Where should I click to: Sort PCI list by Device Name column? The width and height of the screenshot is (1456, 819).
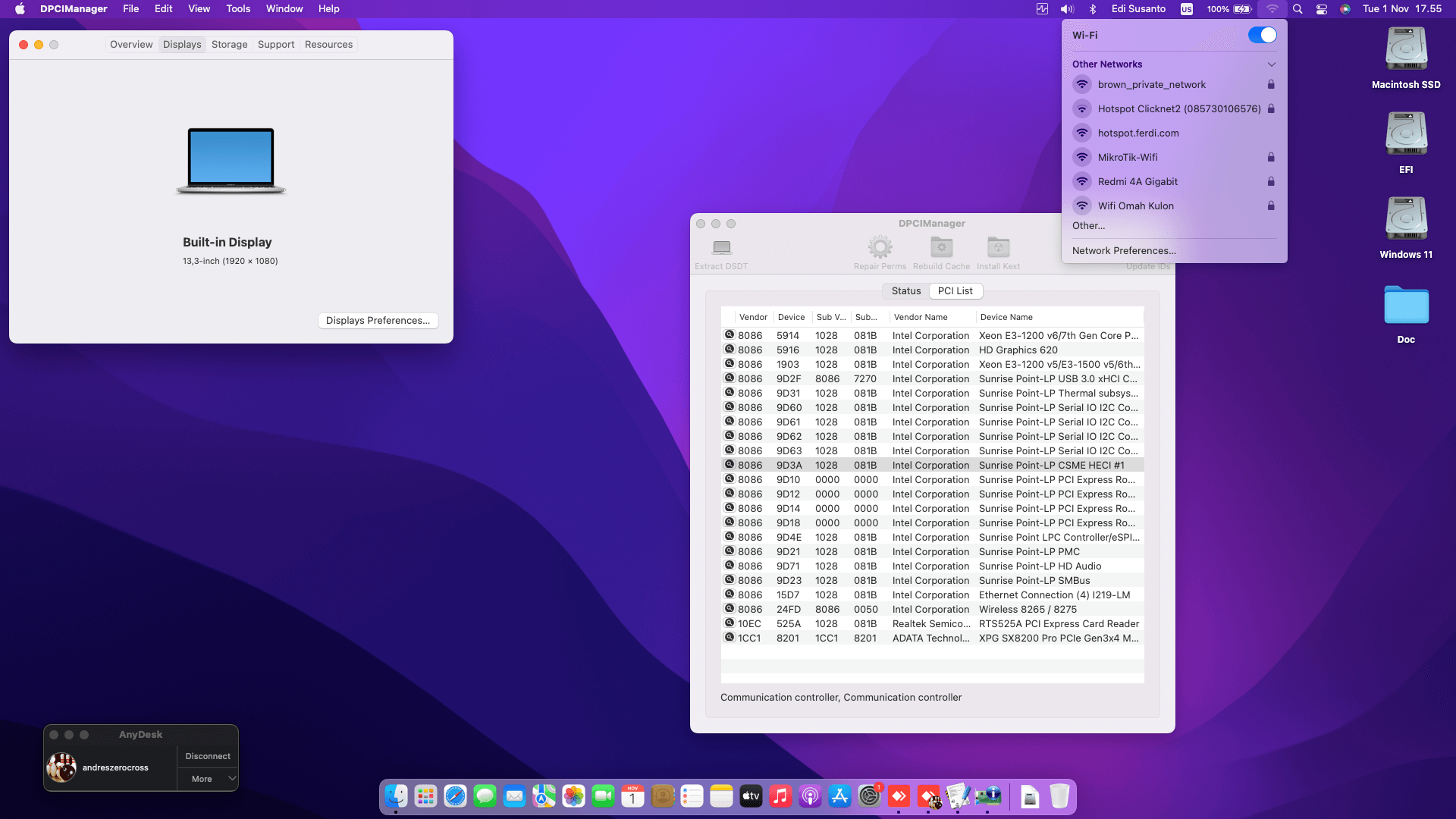tap(1006, 318)
